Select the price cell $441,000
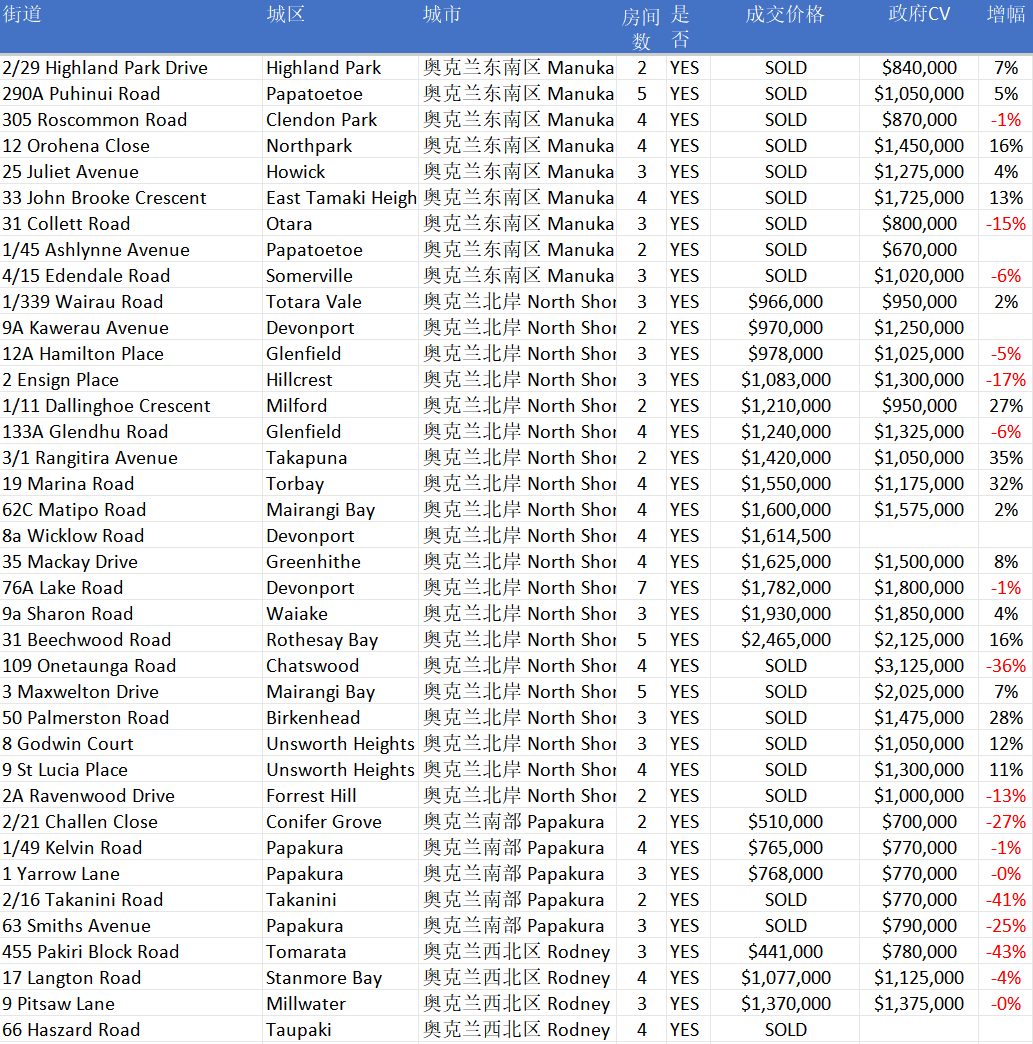 point(785,951)
